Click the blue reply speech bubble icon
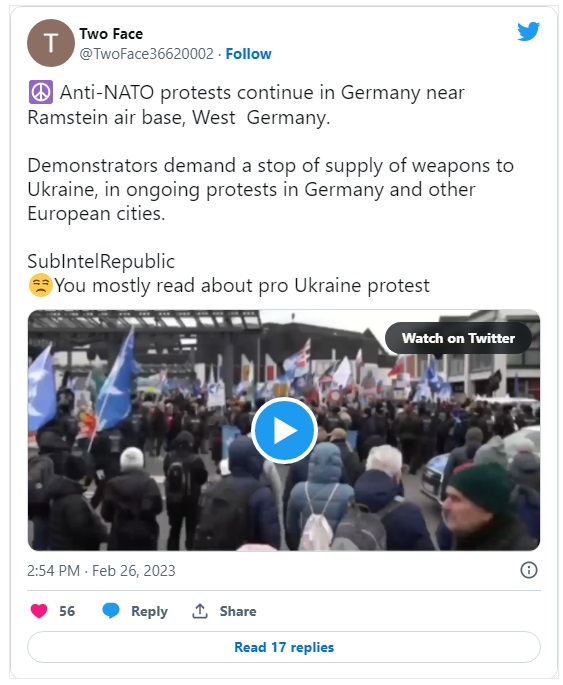 [111, 611]
